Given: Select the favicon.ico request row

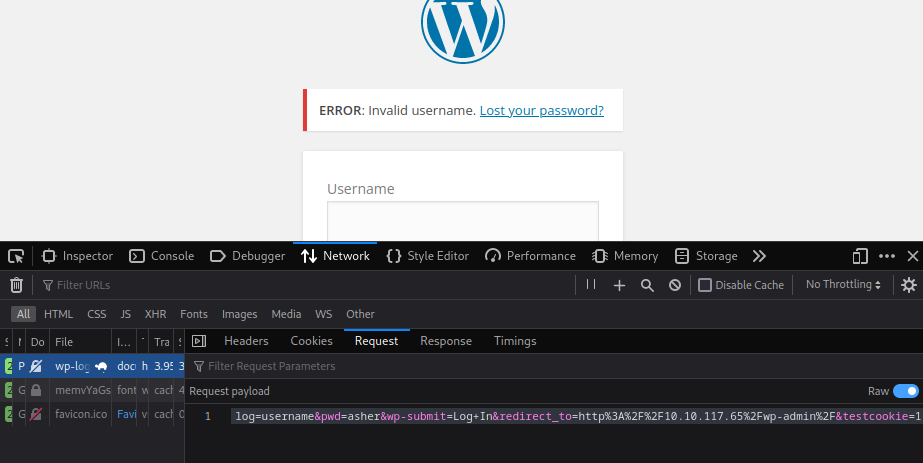Looking at the screenshot, I should [92, 414].
